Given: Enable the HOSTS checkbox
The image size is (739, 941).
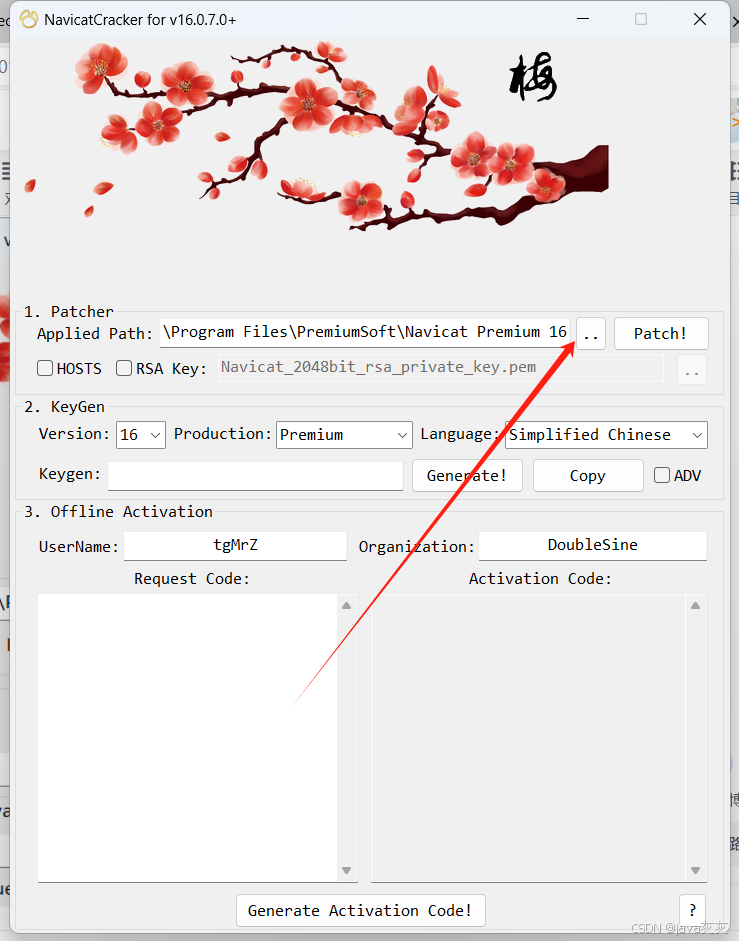Looking at the screenshot, I should [x=45, y=368].
